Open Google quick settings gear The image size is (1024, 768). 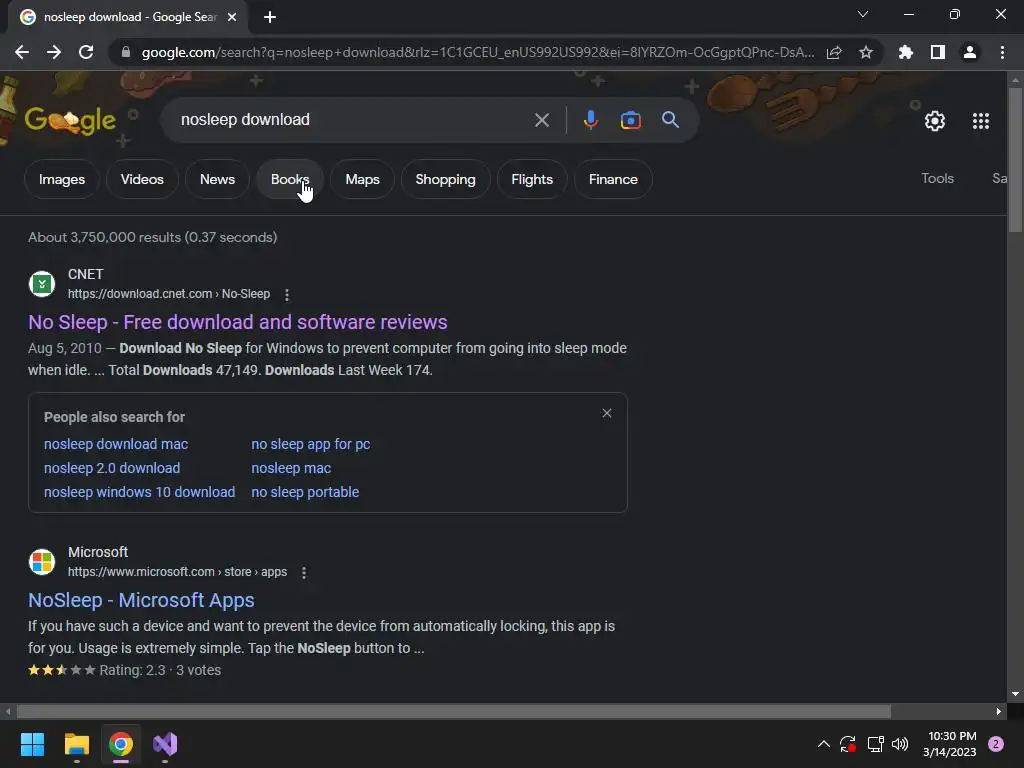click(935, 121)
